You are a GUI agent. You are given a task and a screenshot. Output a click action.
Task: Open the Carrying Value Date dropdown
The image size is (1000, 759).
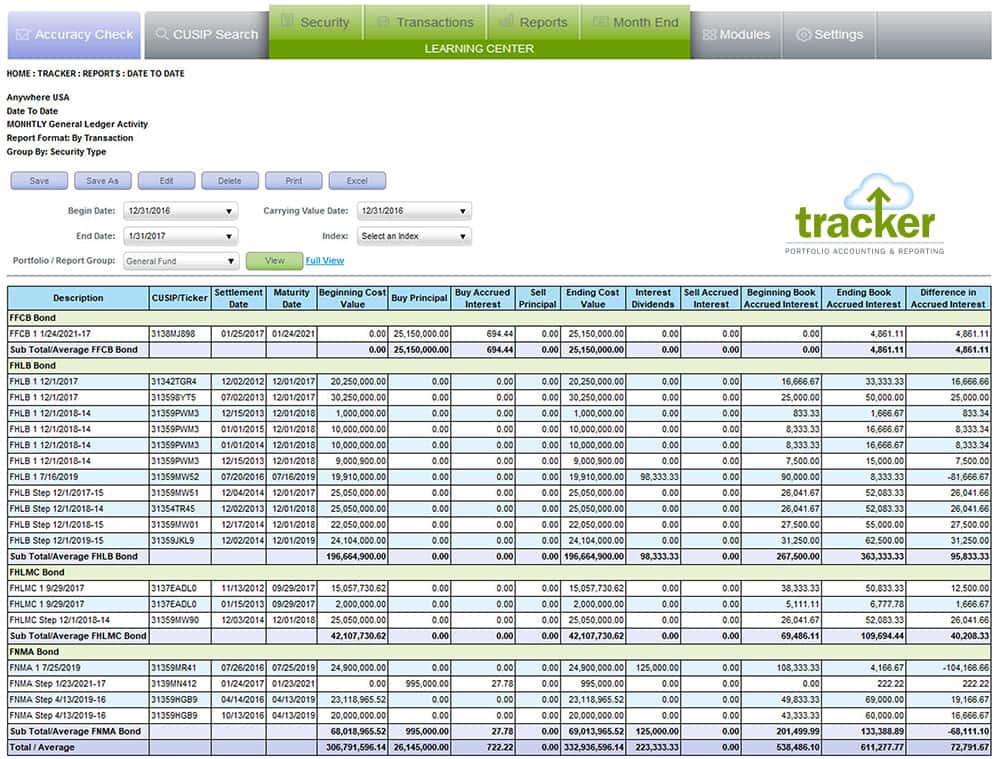pos(413,211)
